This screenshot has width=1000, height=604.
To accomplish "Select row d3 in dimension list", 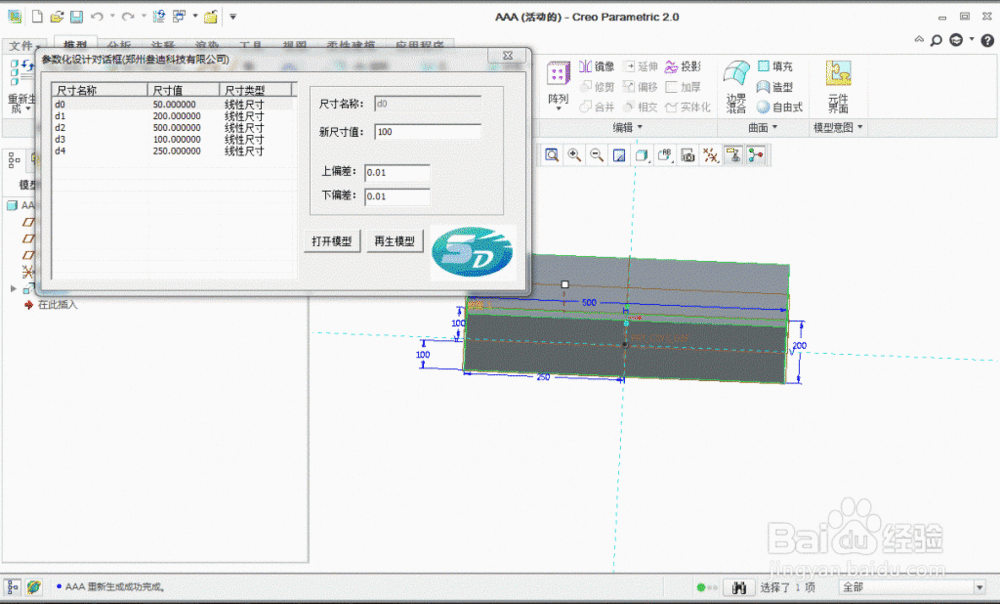I will (x=173, y=139).
